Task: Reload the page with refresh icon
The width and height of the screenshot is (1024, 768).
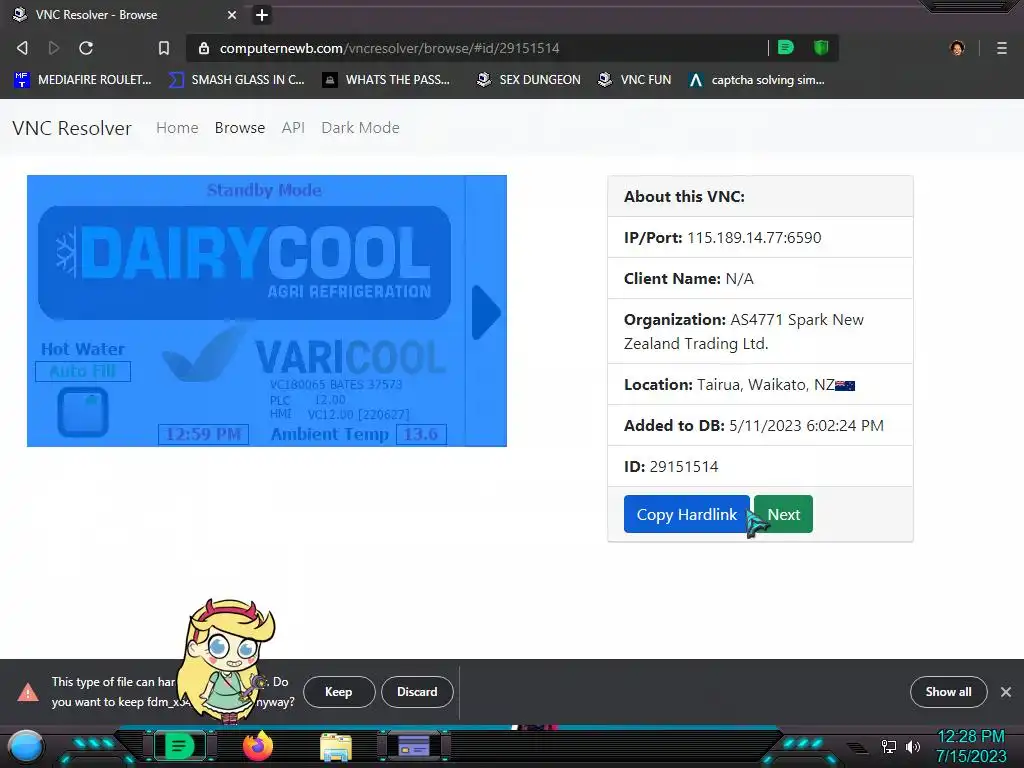Action: coord(86,48)
